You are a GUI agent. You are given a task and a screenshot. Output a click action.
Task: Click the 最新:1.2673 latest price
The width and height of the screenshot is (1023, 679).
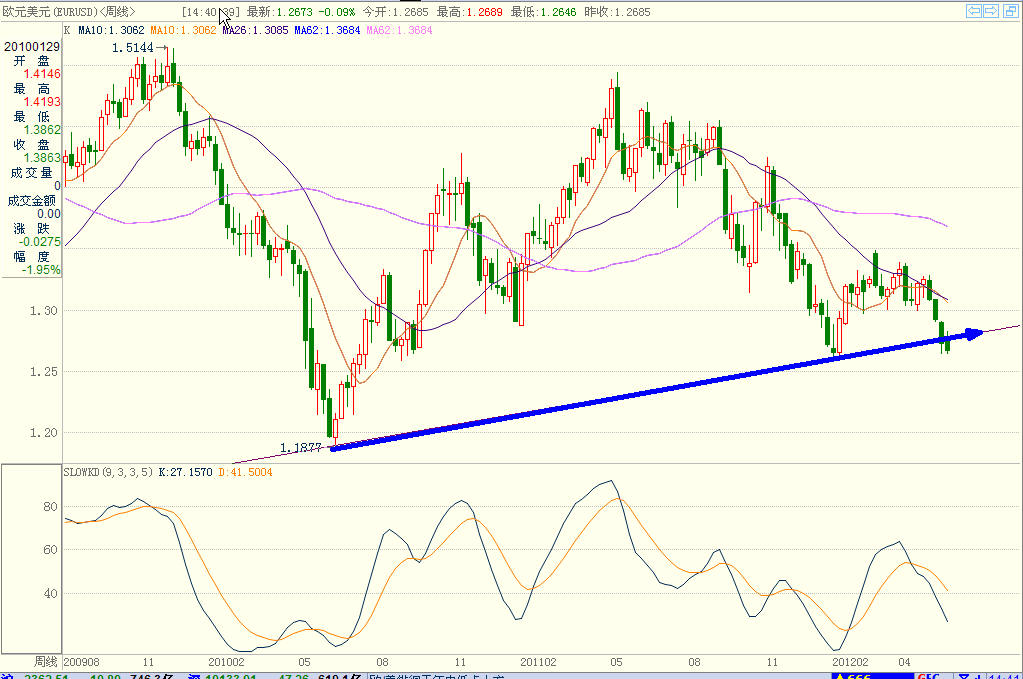tap(279, 12)
